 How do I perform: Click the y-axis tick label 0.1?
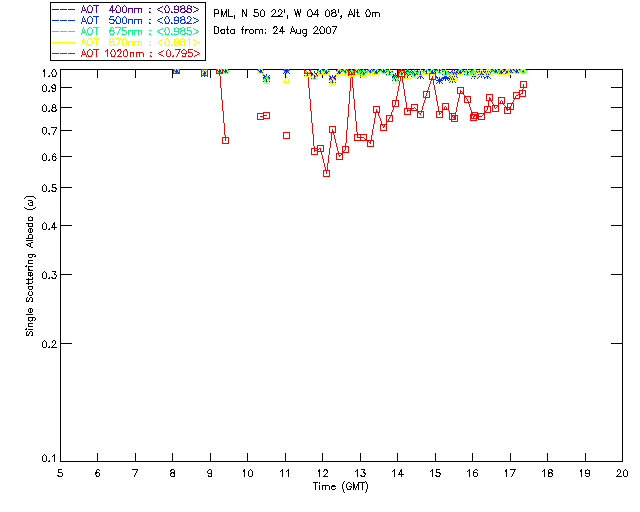[x=49, y=459]
